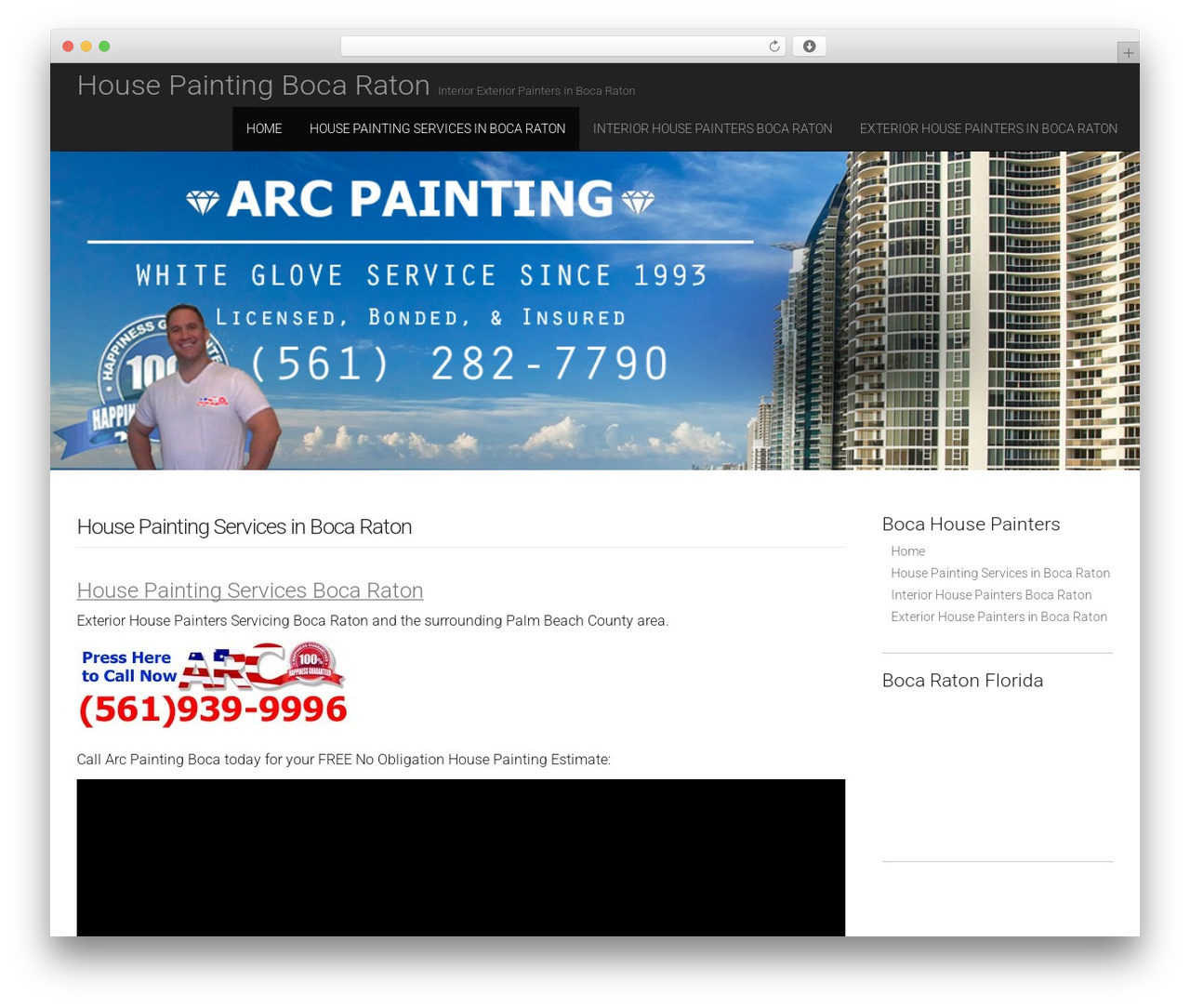The width and height of the screenshot is (1190, 1008).
Task: Select Home in Boca House Painters sidebar
Action: coord(908,551)
